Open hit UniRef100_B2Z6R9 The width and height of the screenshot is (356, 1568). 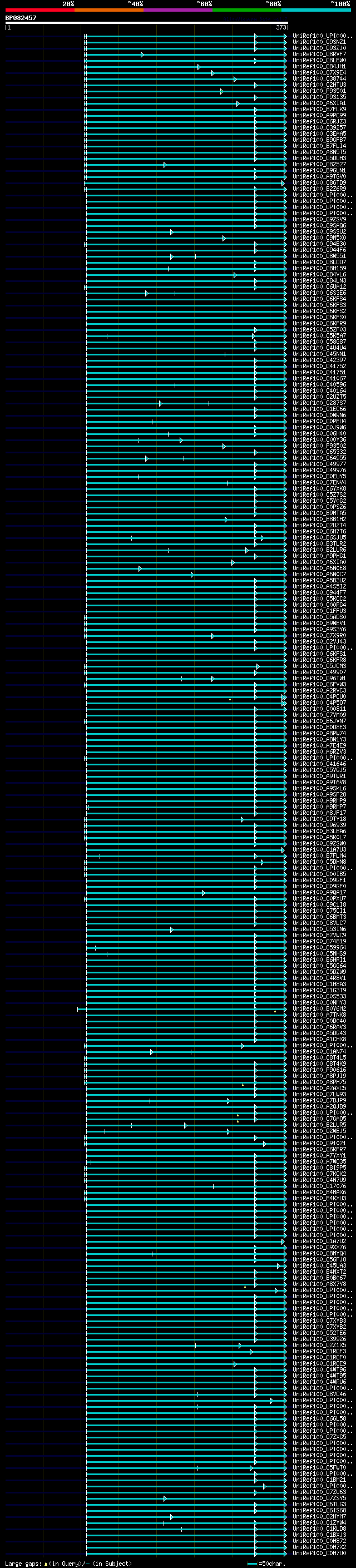[x=319, y=189]
